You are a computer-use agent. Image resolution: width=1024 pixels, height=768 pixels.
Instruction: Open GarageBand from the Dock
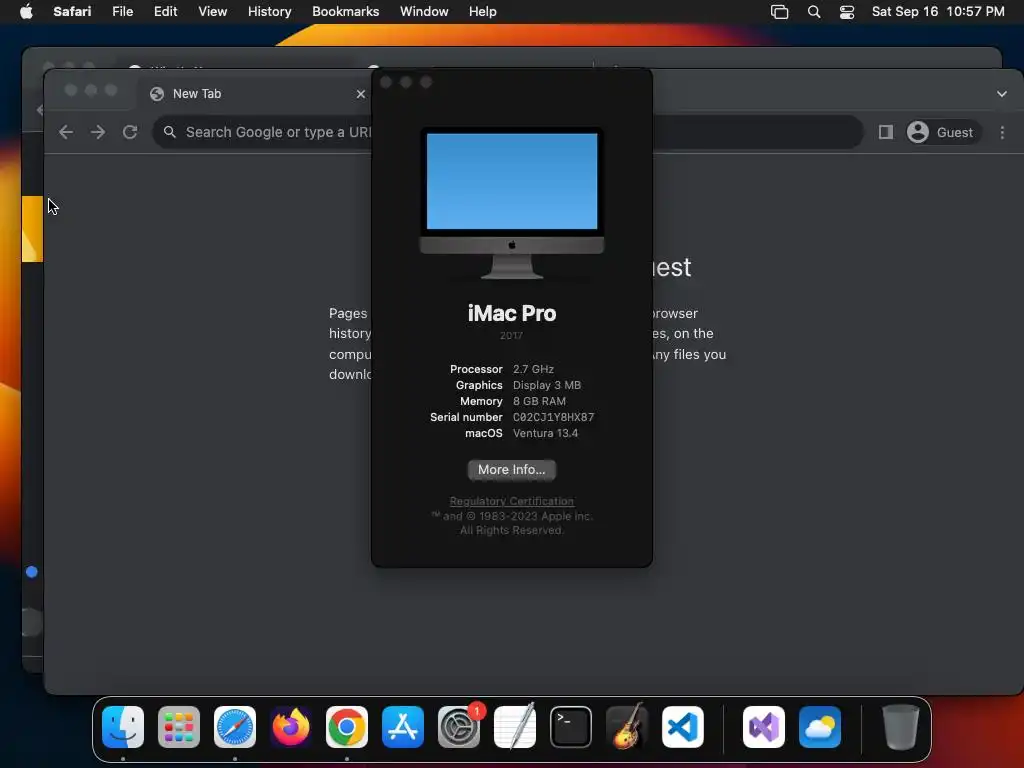coord(627,727)
